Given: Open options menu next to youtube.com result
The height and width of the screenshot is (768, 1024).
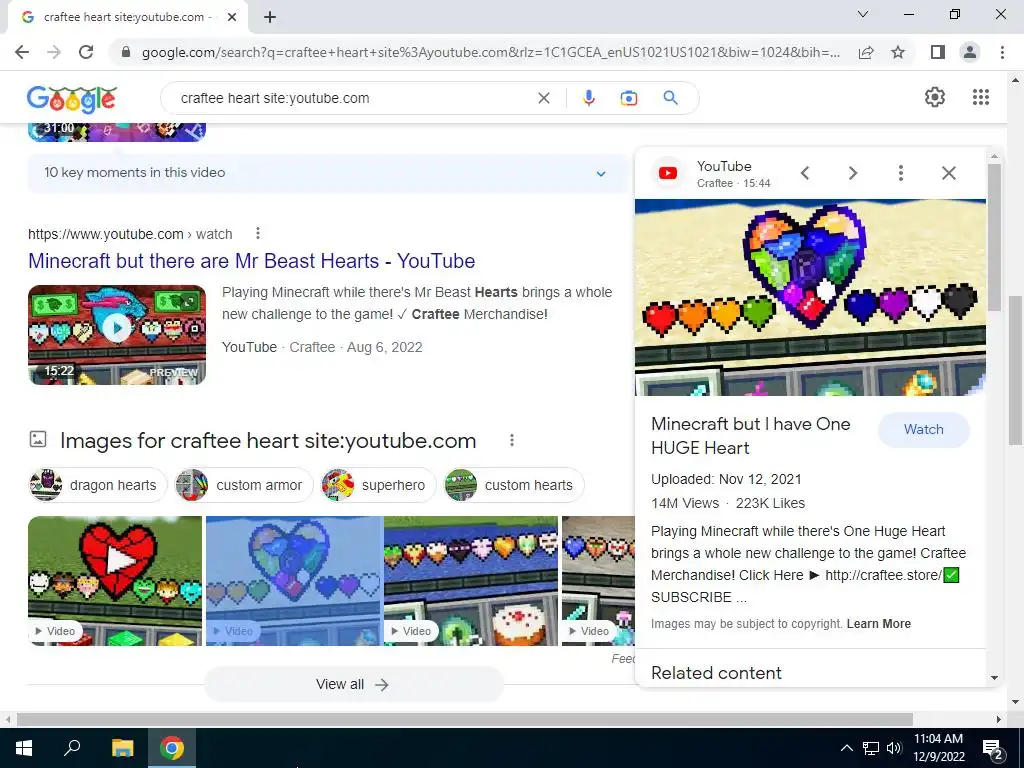Looking at the screenshot, I should pos(258,233).
